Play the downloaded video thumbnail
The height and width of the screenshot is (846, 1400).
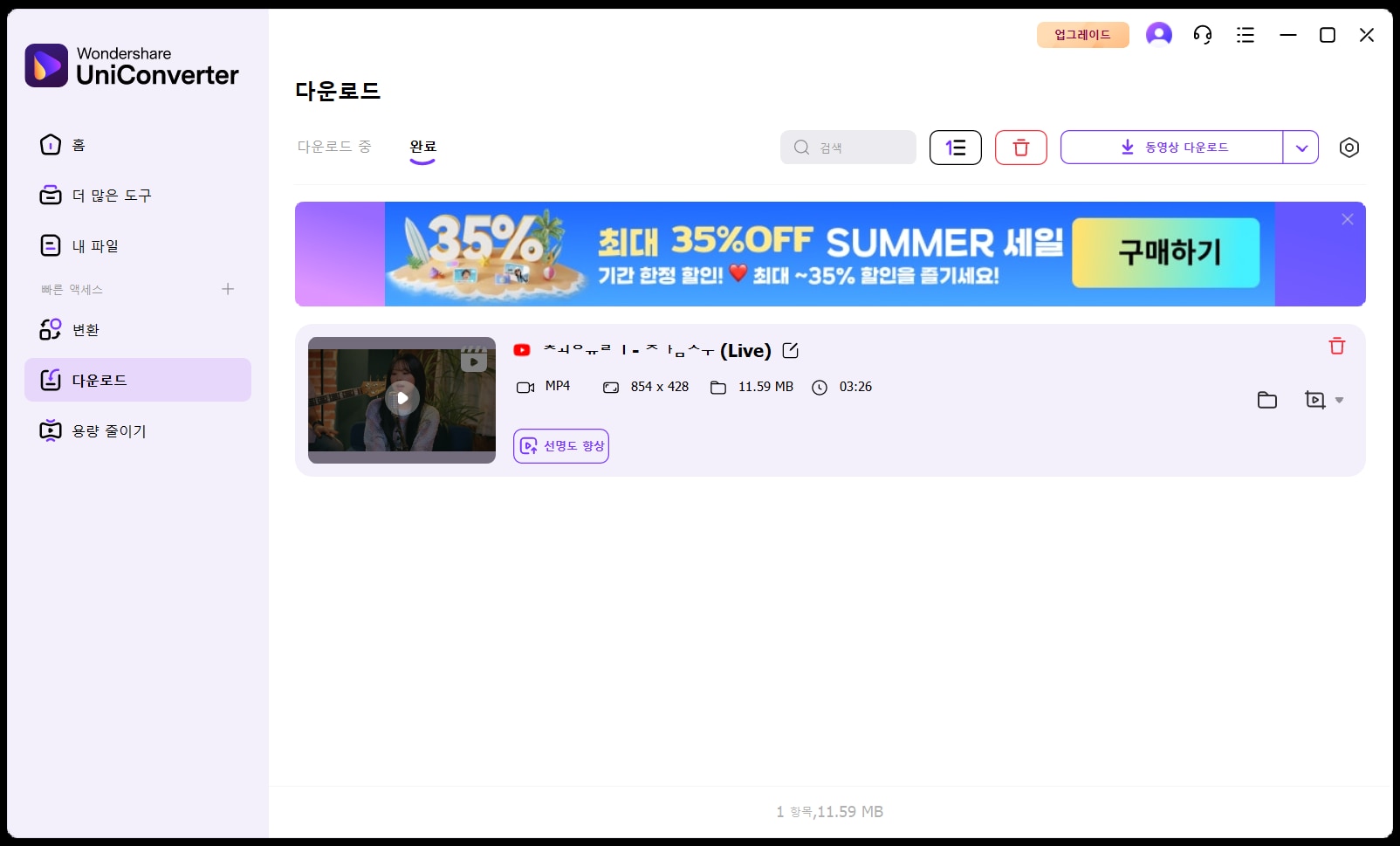click(x=402, y=399)
